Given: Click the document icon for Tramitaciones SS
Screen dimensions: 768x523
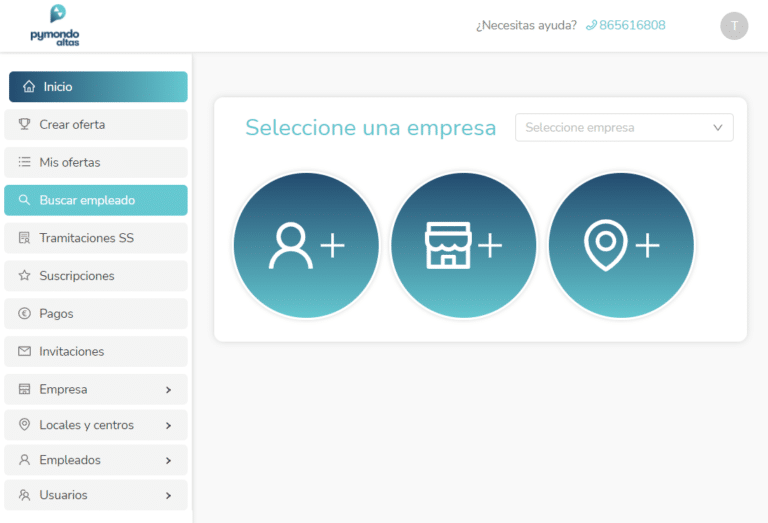Looking at the screenshot, I should click(x=24, y=238).
